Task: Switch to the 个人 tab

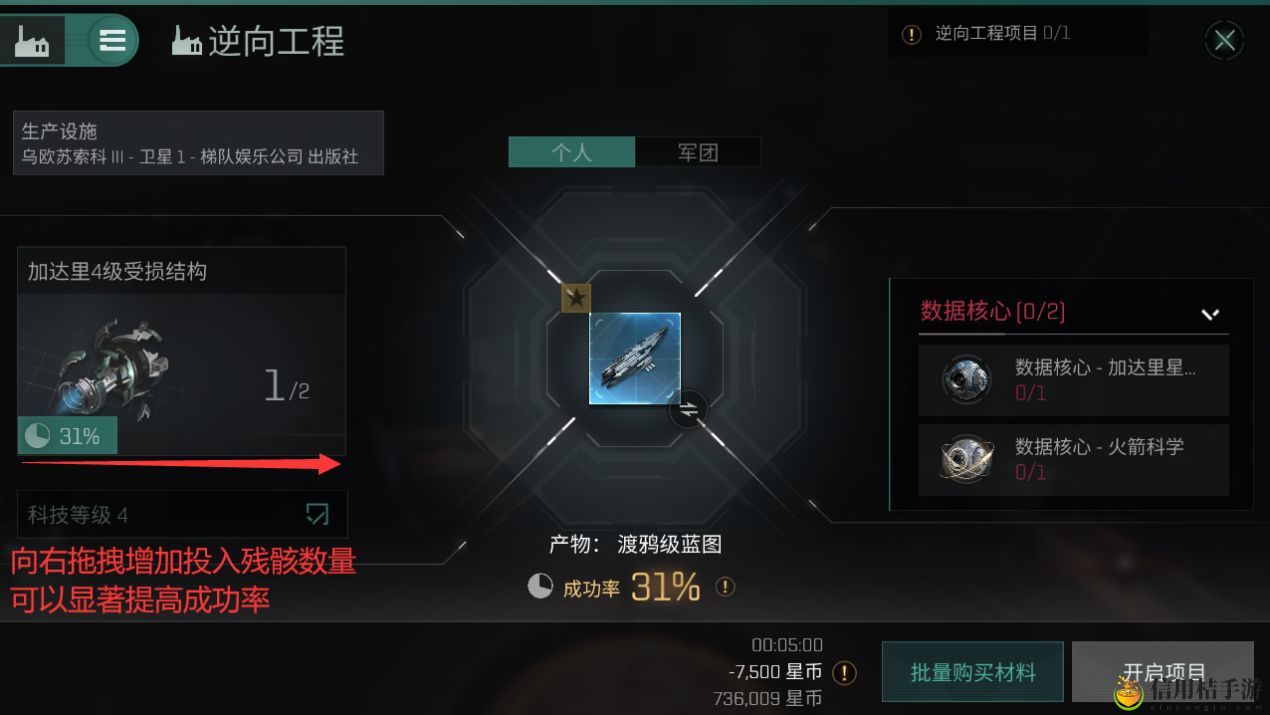Action: pos(572,152)
